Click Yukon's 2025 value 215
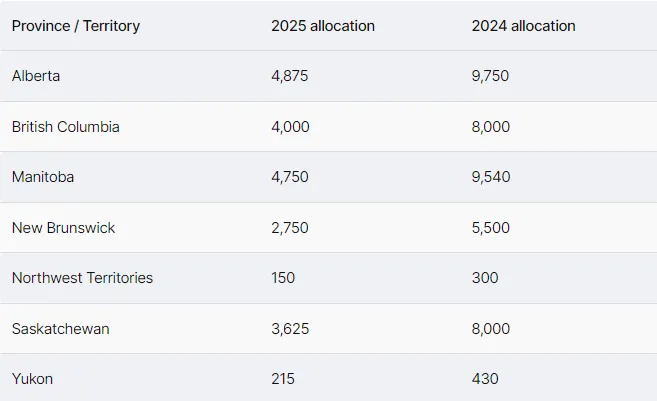The height and width of the screenshot is (401, 657). click(x=283, y=379)
